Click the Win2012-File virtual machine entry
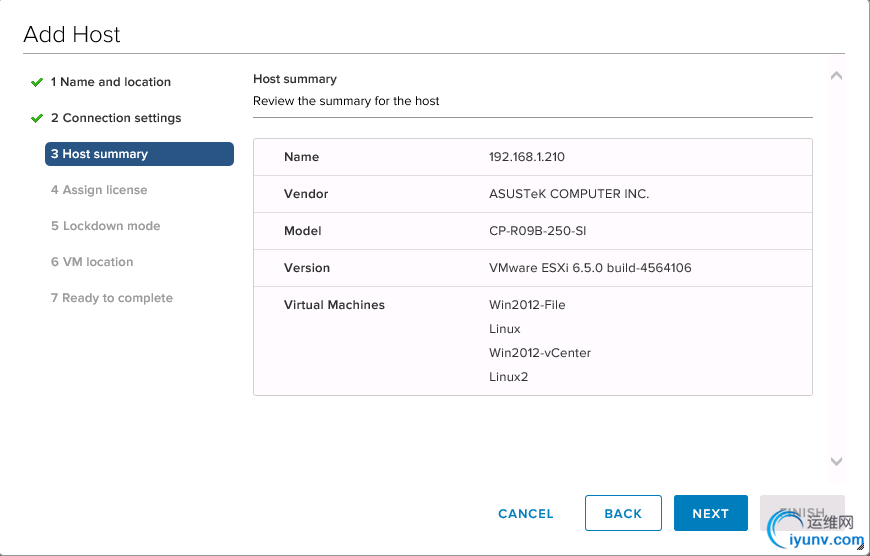Screen dimensions: 870x556 tap(527, 305)
